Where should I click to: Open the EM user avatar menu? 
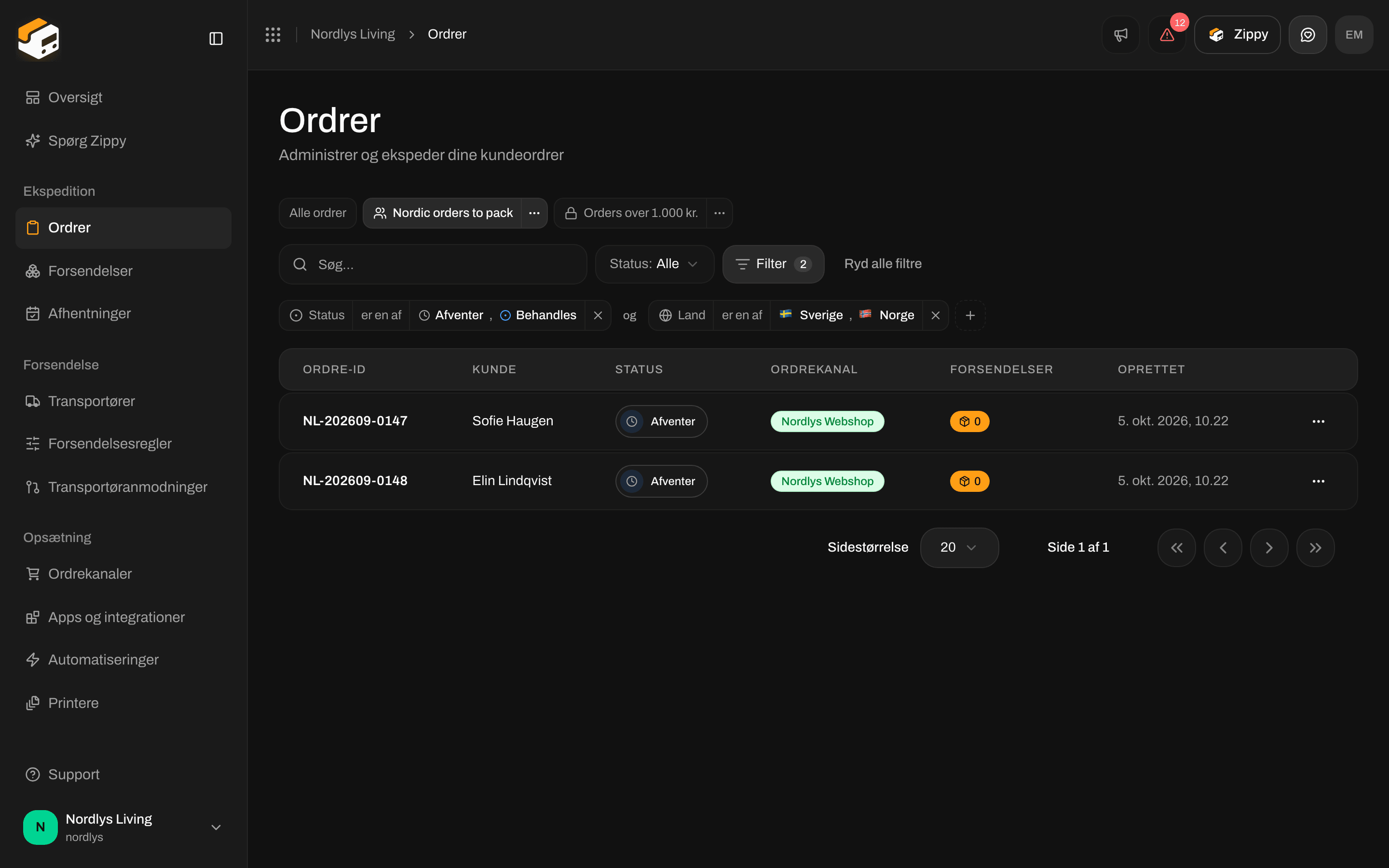pyautogui.click(x=1354, y=34)
